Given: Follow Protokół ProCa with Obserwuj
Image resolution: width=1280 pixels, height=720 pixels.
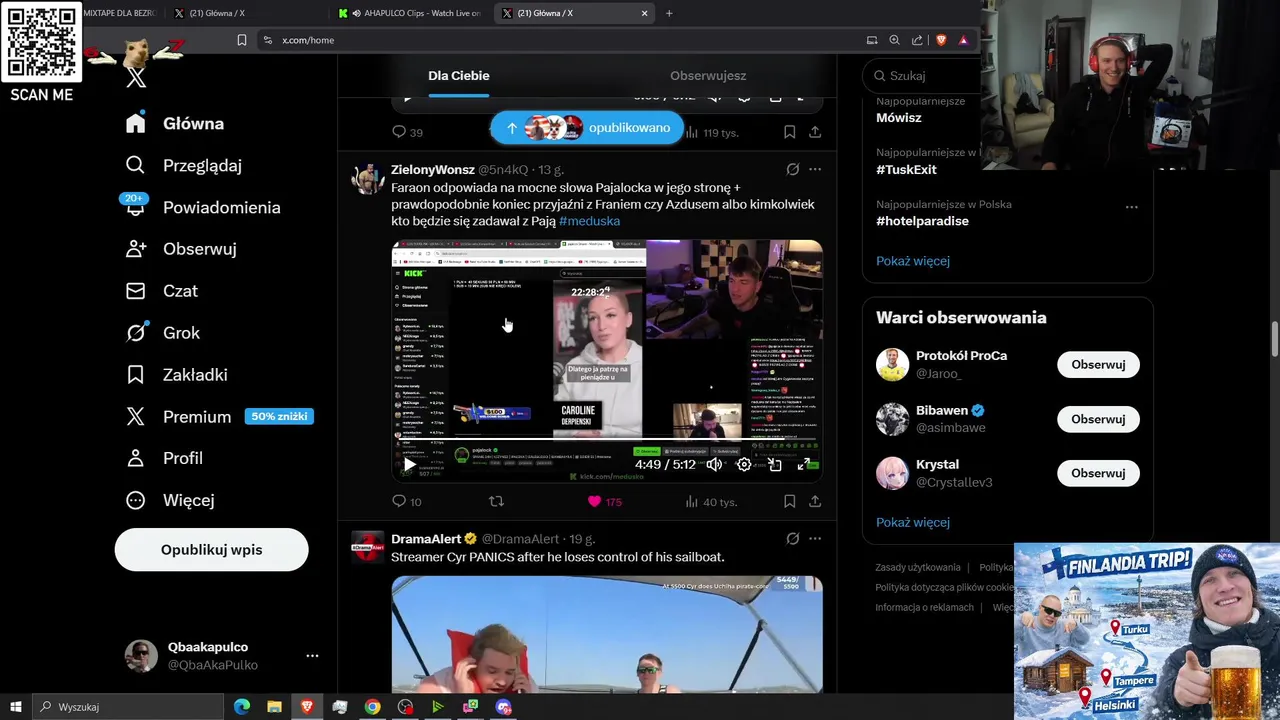Looking at the screenshot, I should [1098, 365].
